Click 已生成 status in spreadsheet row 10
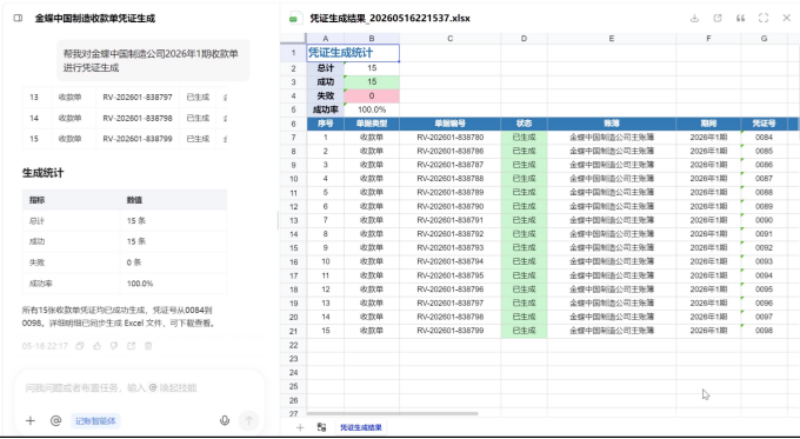 pos(524,179)
